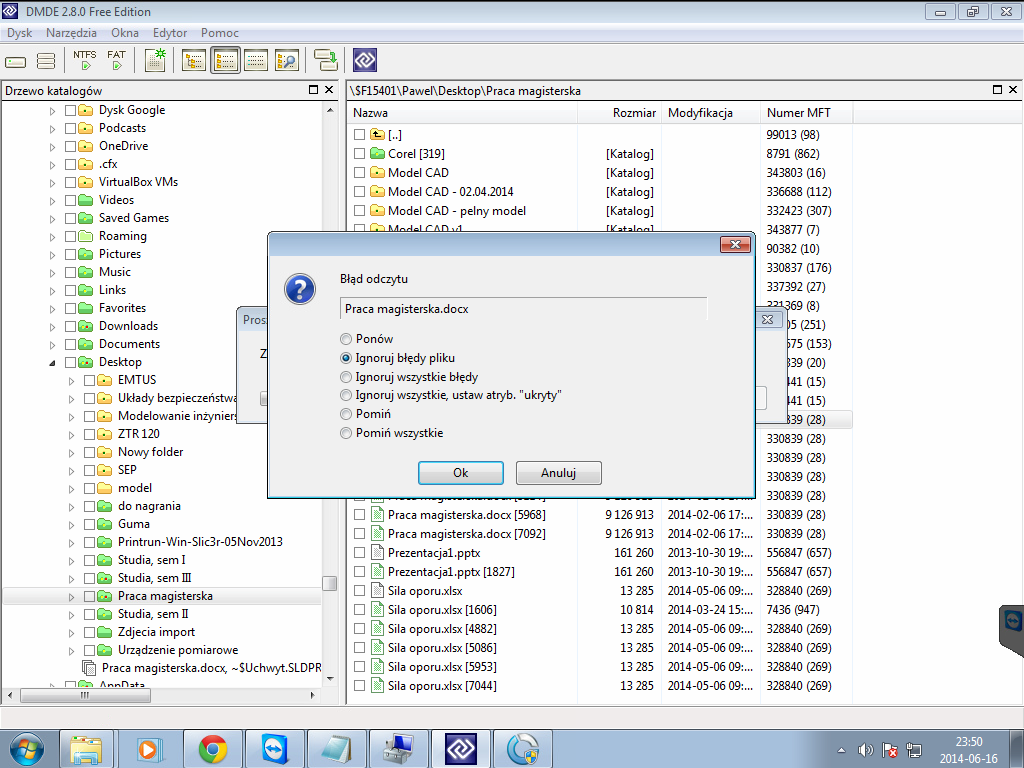Screen dimensions: 1024x768
Task: Open the Okna menu
Action: [x=125, y=33]
